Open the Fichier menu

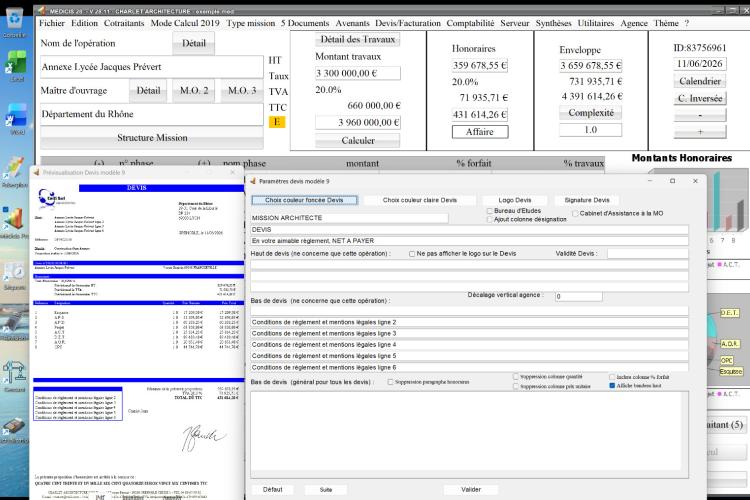point(52,23)
